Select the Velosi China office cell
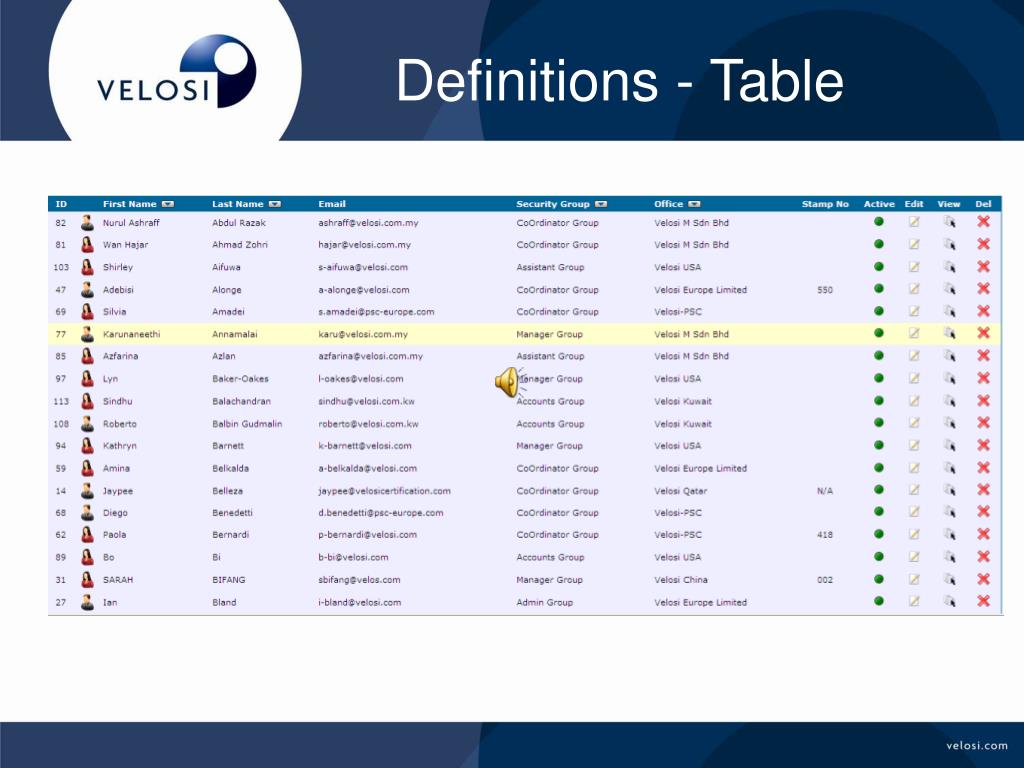Viewport: 1024px width, 768px height. tap(680, 580)
